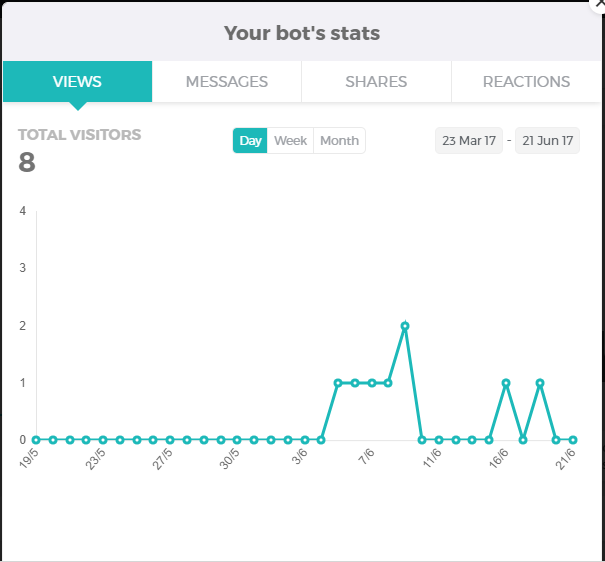The height and width of the screenshot is (562, 605).
Task: Click the last data point at 21/6
Action: pos(573,439)
